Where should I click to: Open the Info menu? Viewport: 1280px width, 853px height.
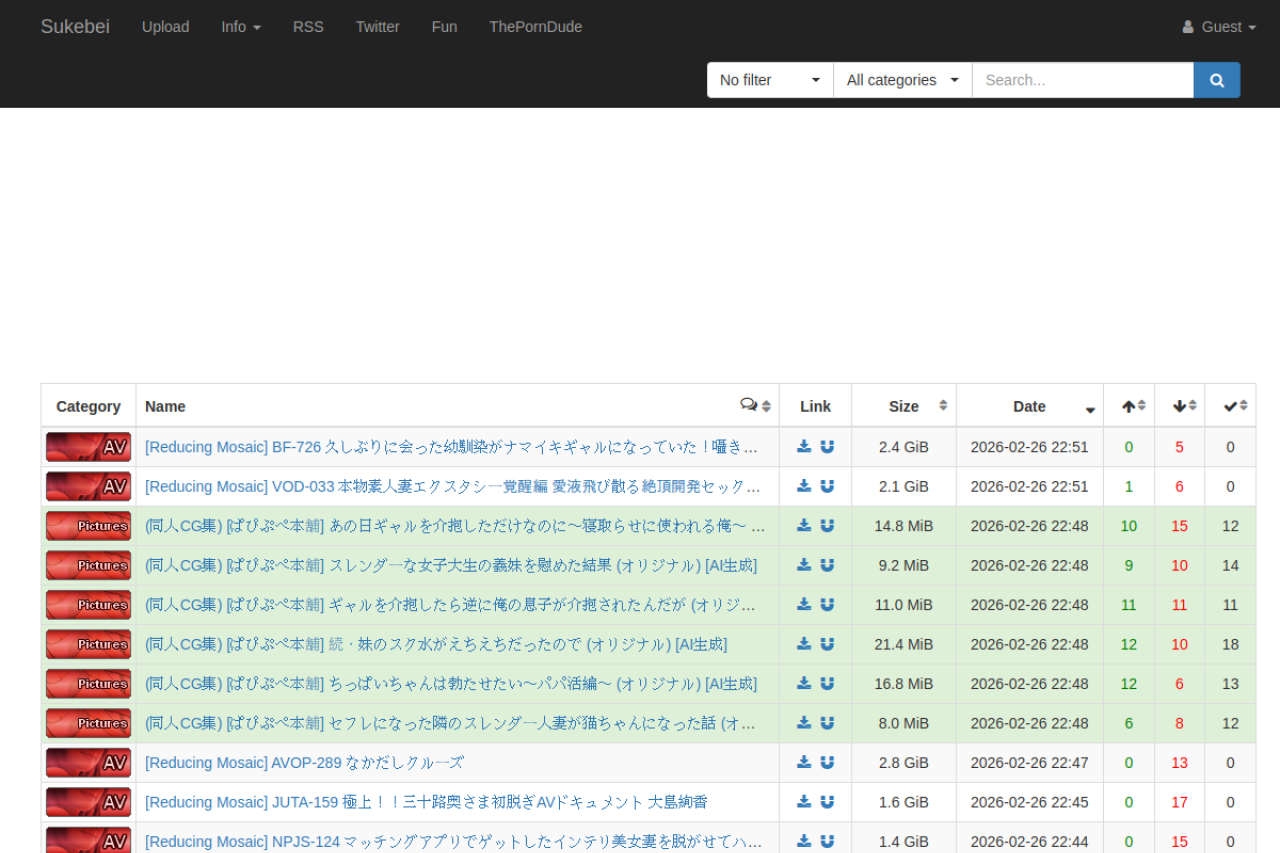coord(240,27)
